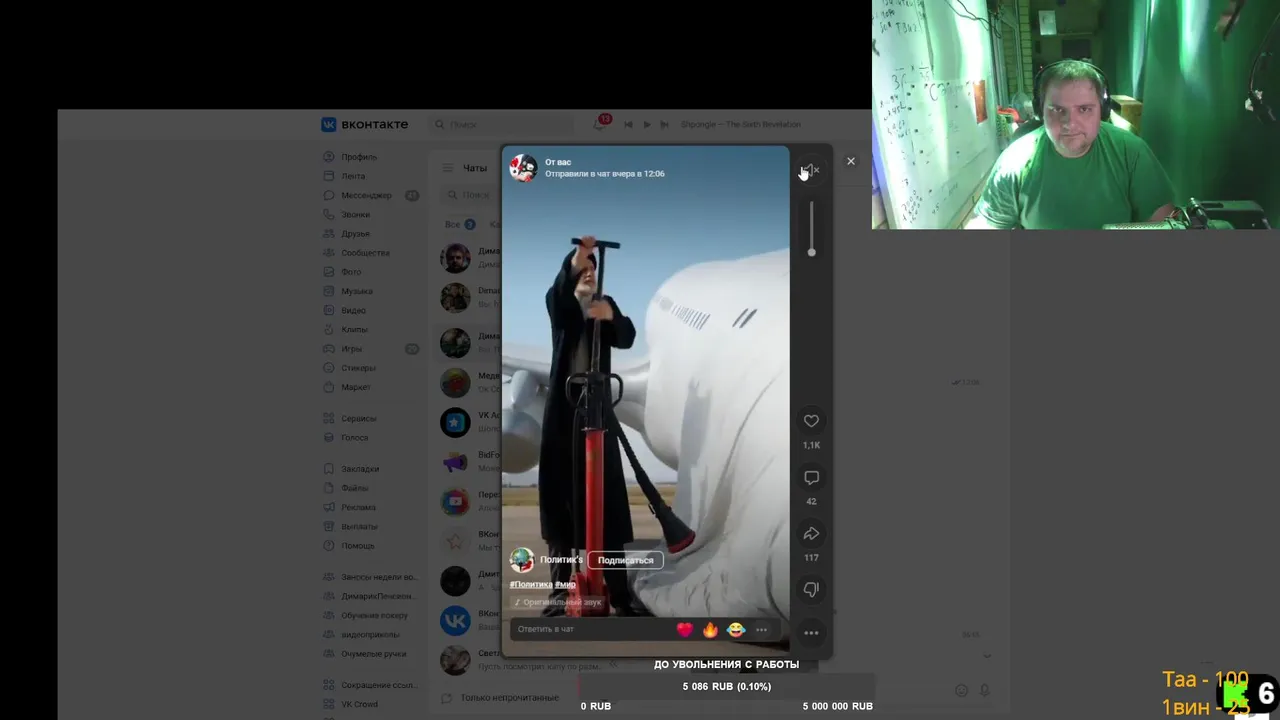Open the notifications bell

point(599,124)
